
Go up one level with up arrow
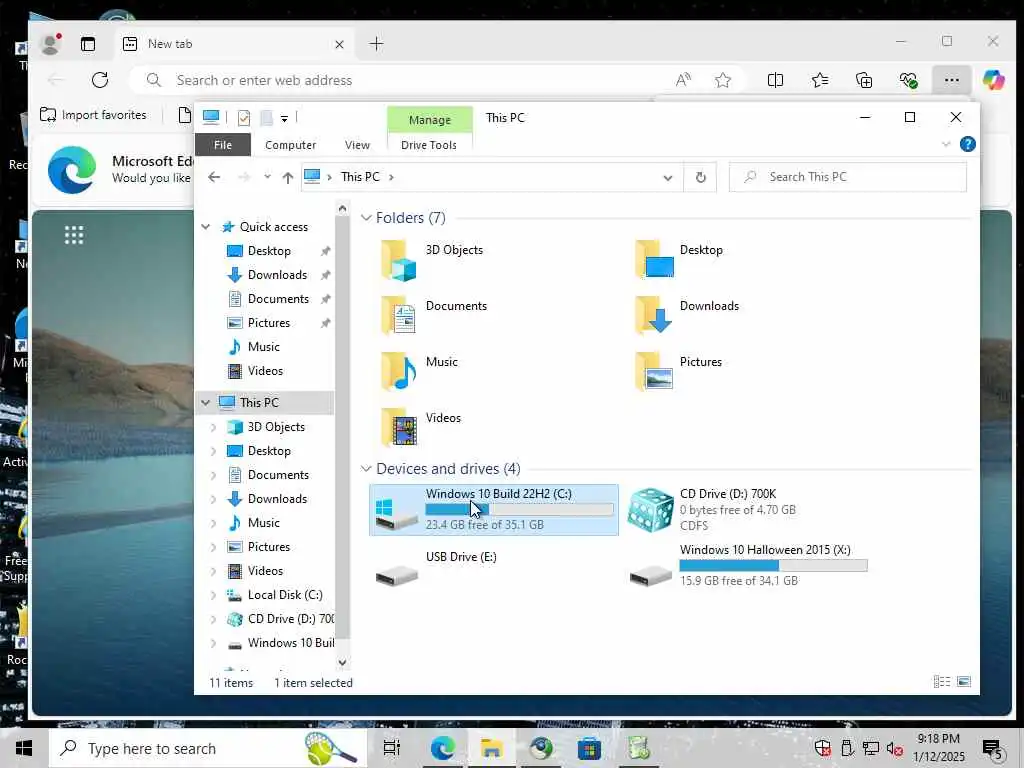[287, 178]
